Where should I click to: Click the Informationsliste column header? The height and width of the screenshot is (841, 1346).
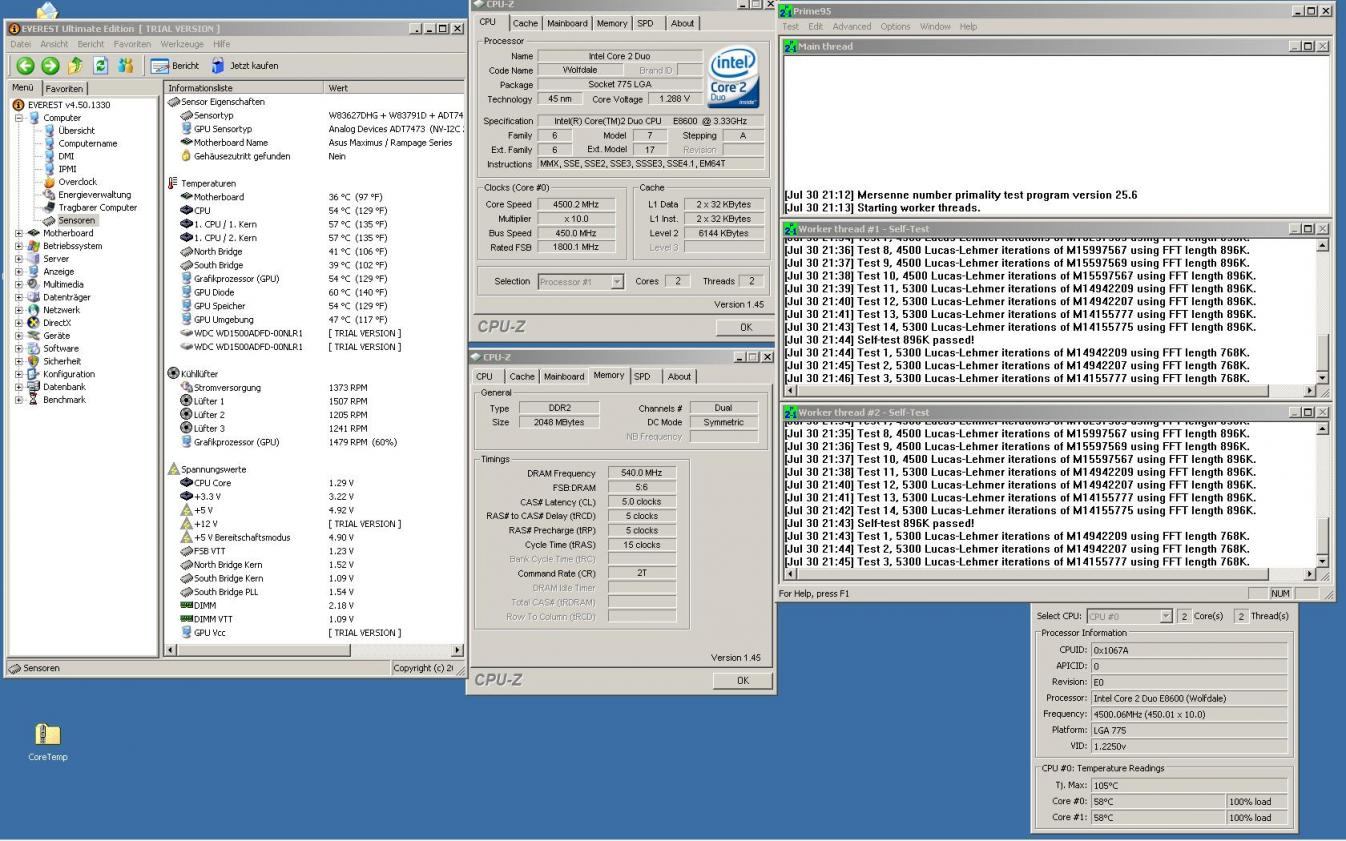[244, 88]
